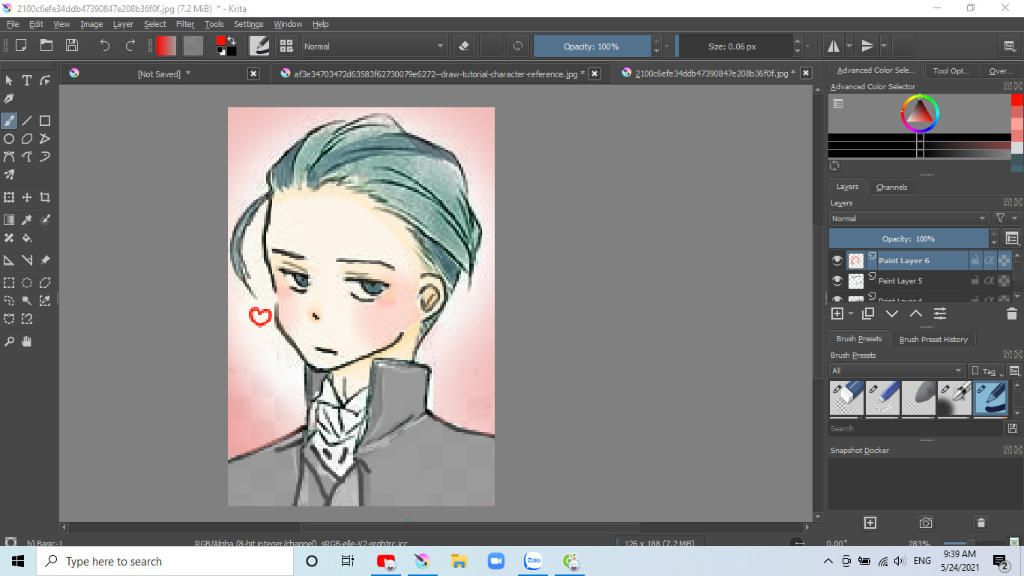Screen dimensions: 1024x576
Task: Add a new paint layer
Action: [x=837, y=314]
